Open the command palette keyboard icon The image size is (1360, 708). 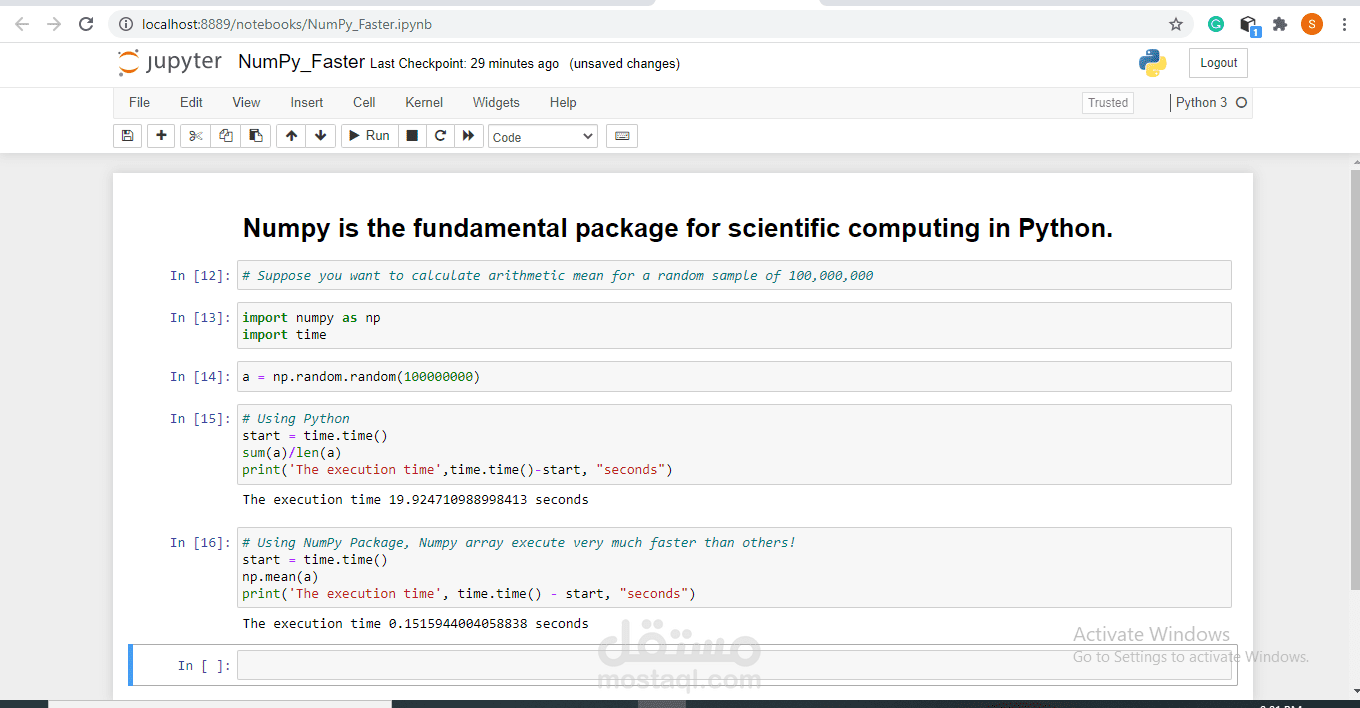click(x=622, y=136)
